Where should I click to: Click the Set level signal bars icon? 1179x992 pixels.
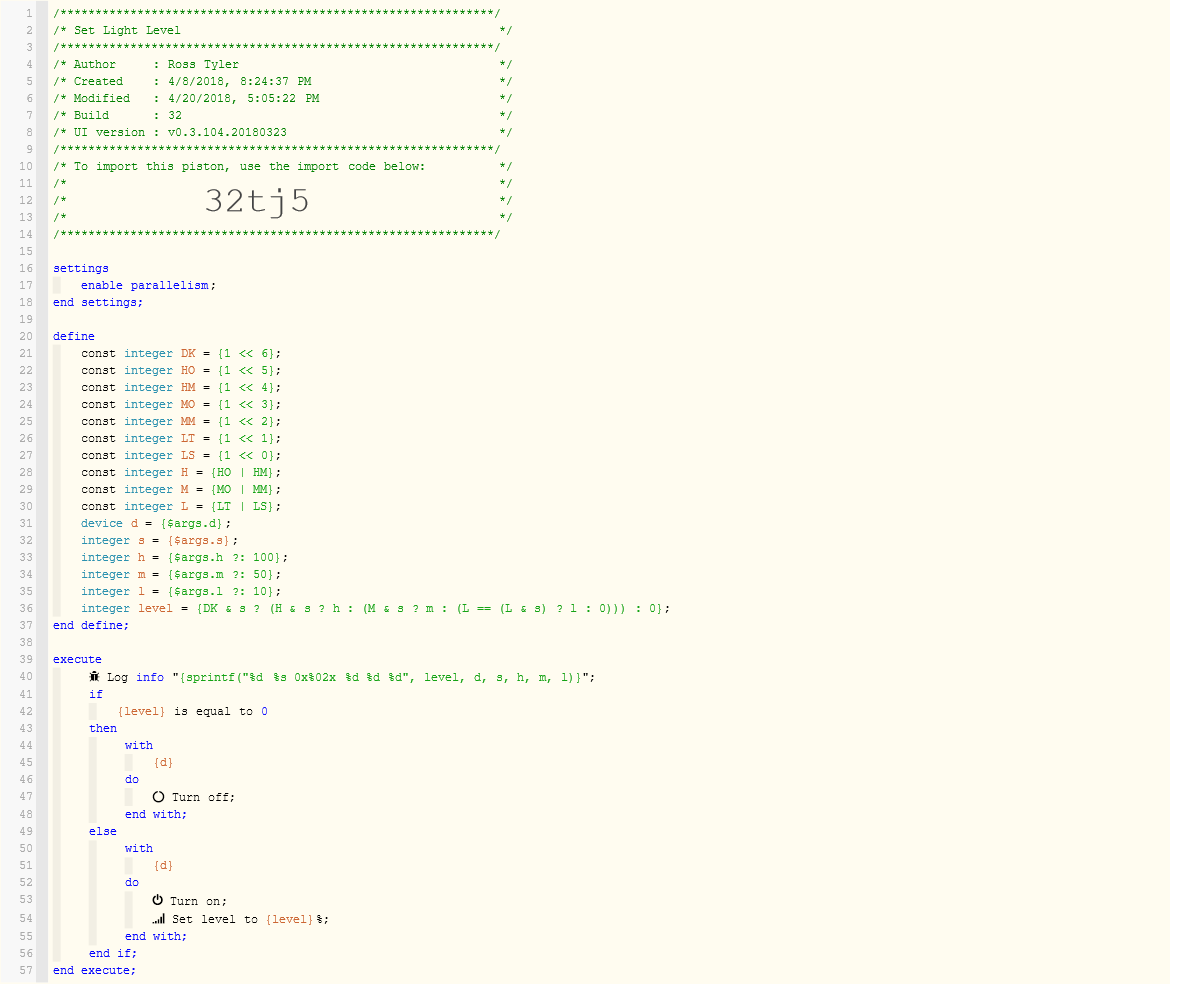(158, 919)
